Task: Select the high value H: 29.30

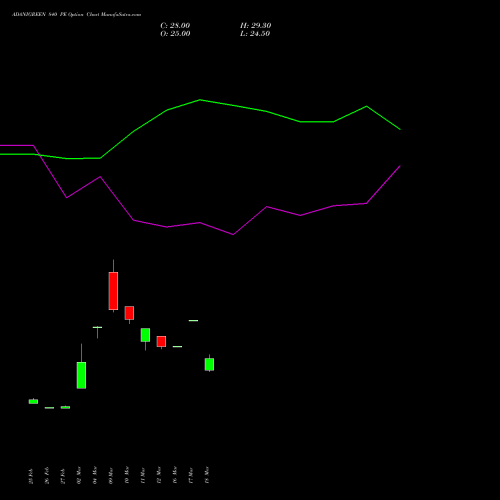Action: click(x=256, y=26)
